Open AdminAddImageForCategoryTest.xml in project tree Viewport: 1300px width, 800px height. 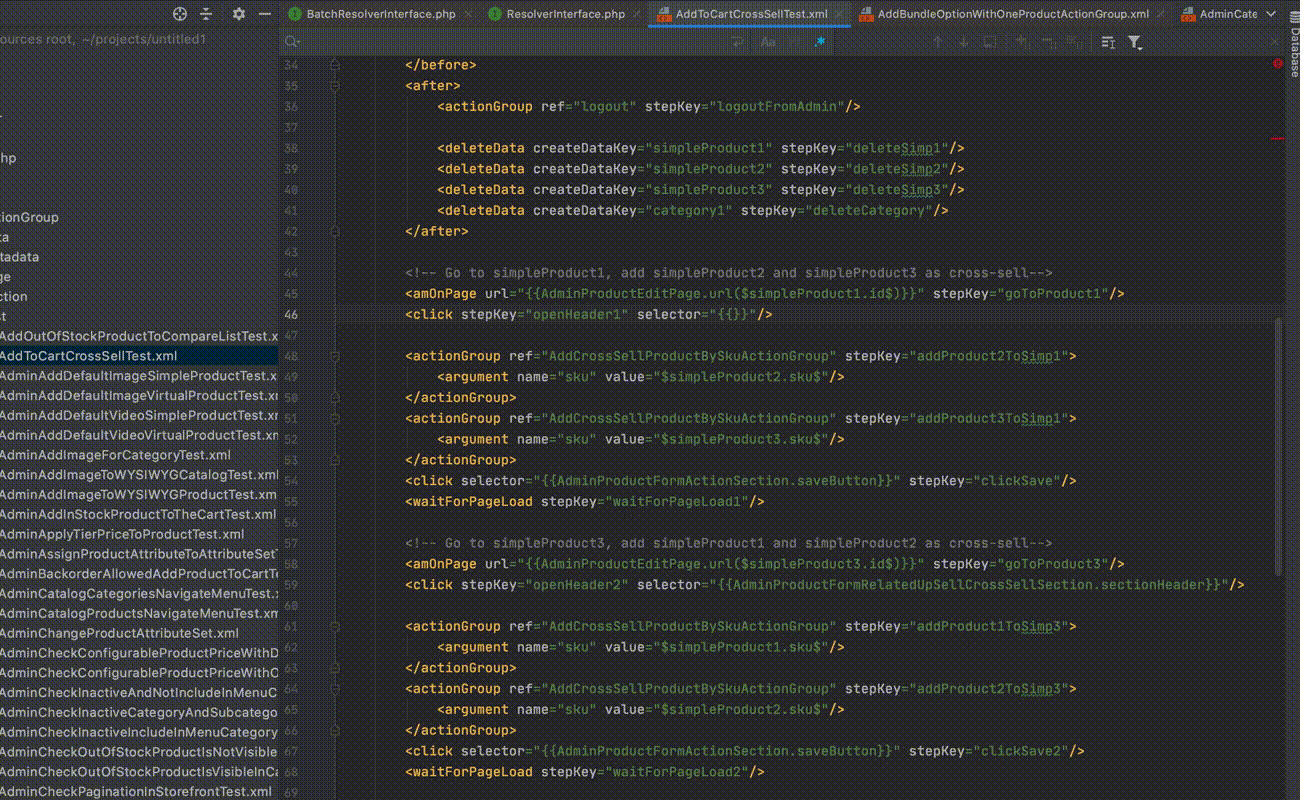(114, 455)
